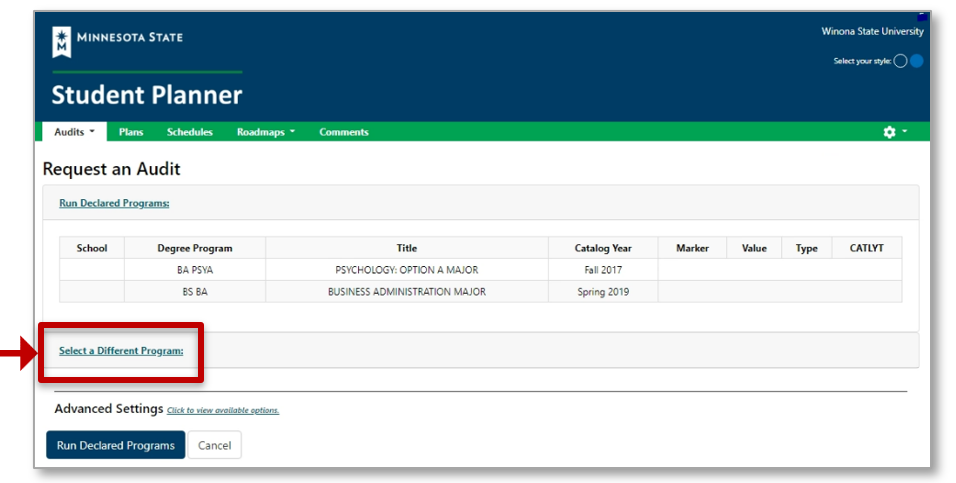Click the Catalog Year column header
The width and height of the screenshot is (956, 483).
pos(602,248)
